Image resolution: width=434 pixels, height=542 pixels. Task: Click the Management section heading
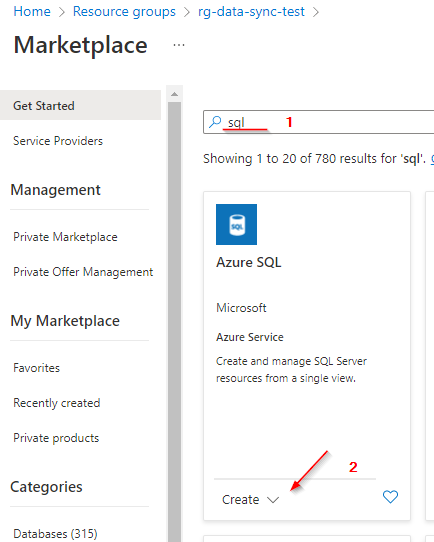(55, 190)
